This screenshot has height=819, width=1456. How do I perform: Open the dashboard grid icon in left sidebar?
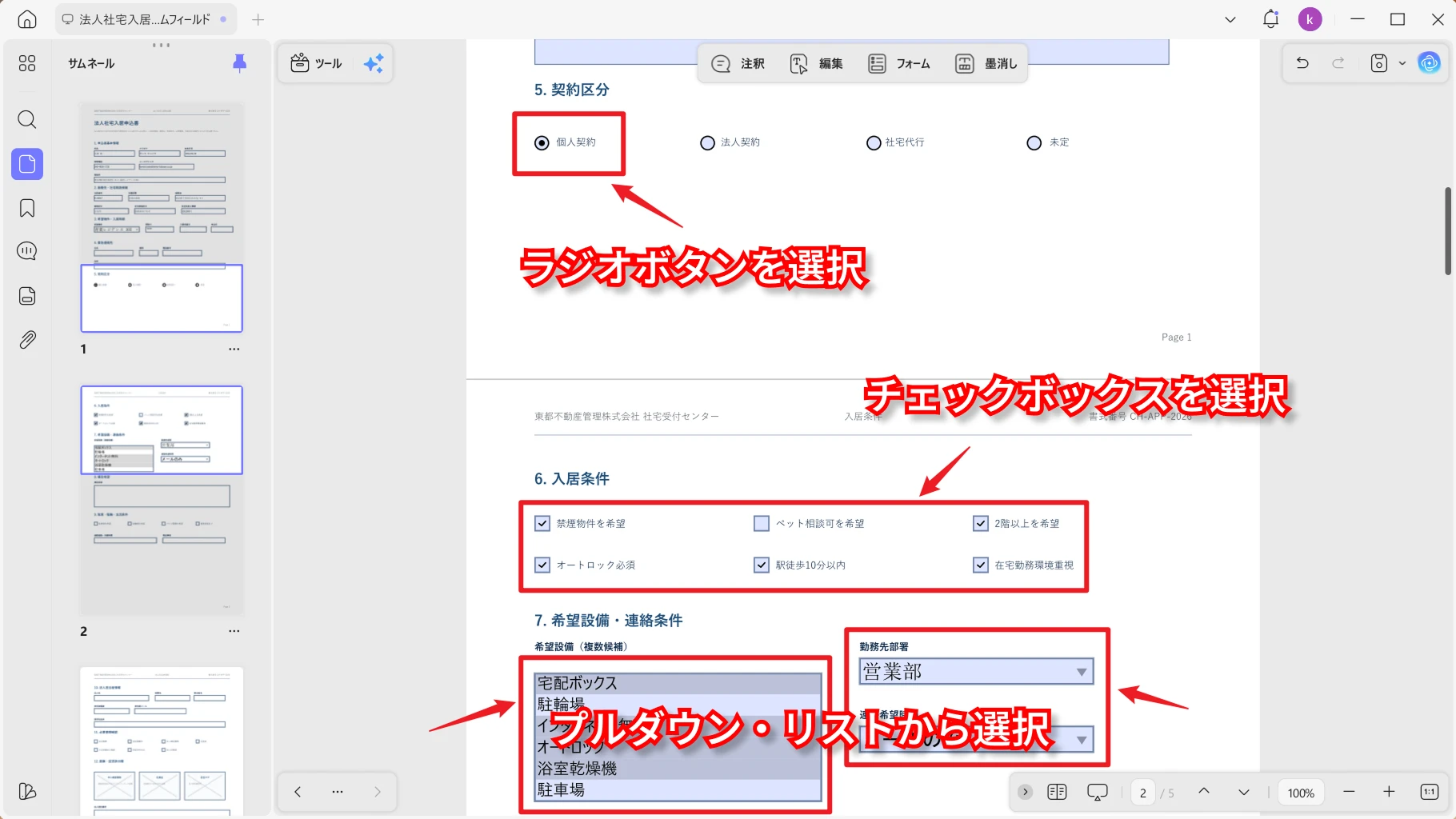pyautogui.click(x=27, y=63)
